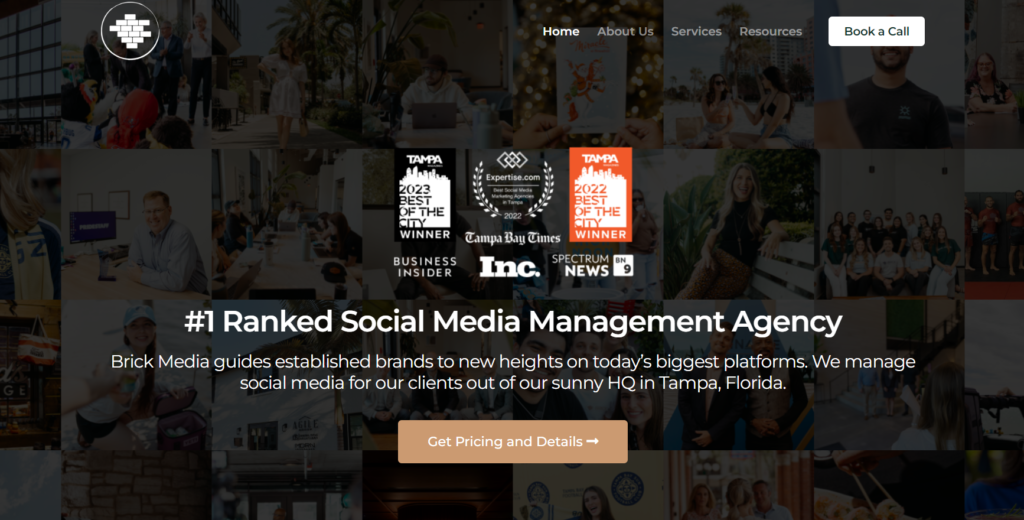
Task: Click the #1 Ranked Social Media Management Agency heading
Action: tap(513, 321)
